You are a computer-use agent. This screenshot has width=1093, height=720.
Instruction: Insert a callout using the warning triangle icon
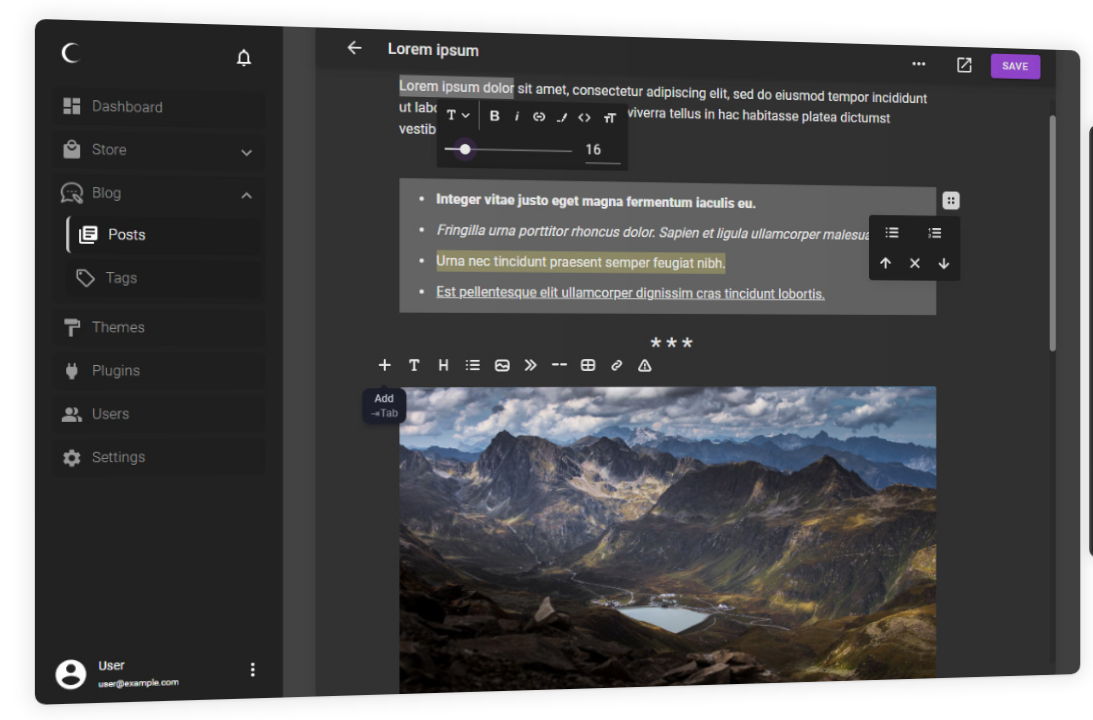(644, 365)
